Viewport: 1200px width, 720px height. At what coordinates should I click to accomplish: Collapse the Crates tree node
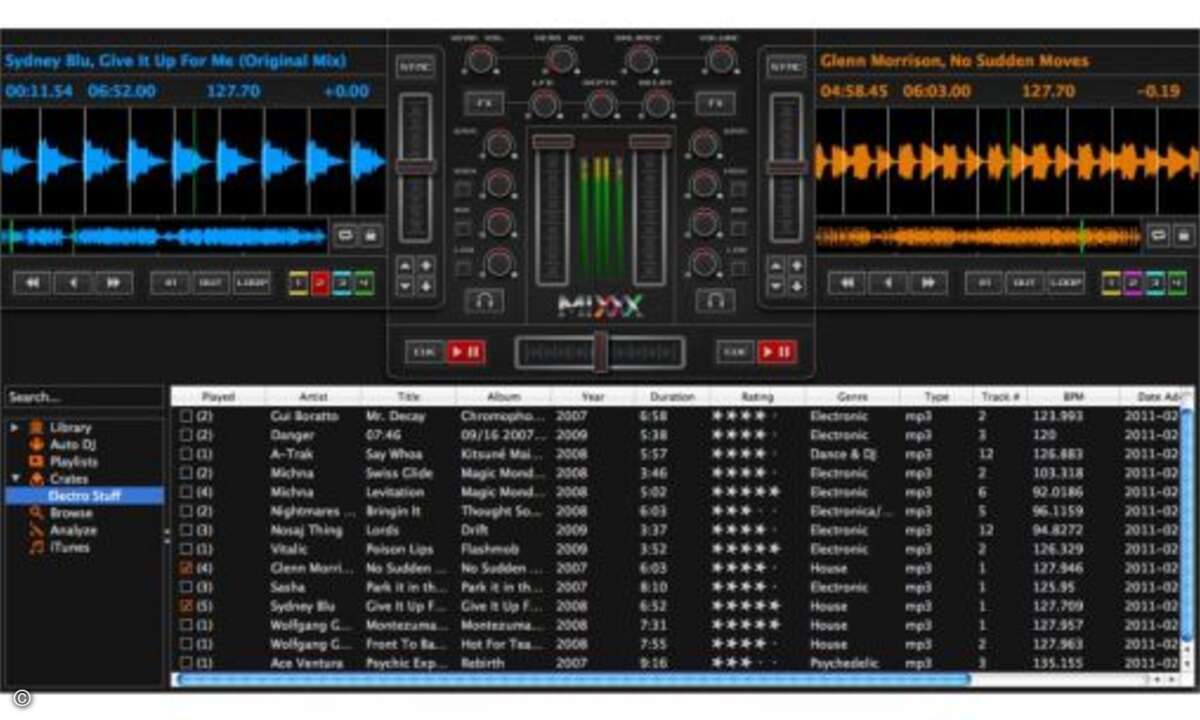coord(15,478)
